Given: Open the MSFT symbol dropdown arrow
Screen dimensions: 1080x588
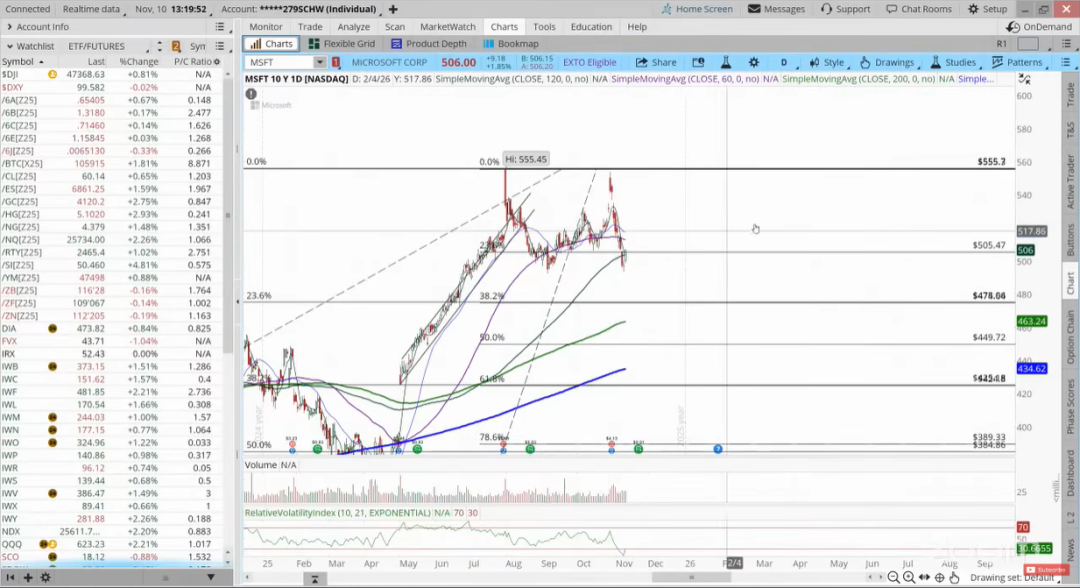Looking at the screenshot, I should click(320, 62).
